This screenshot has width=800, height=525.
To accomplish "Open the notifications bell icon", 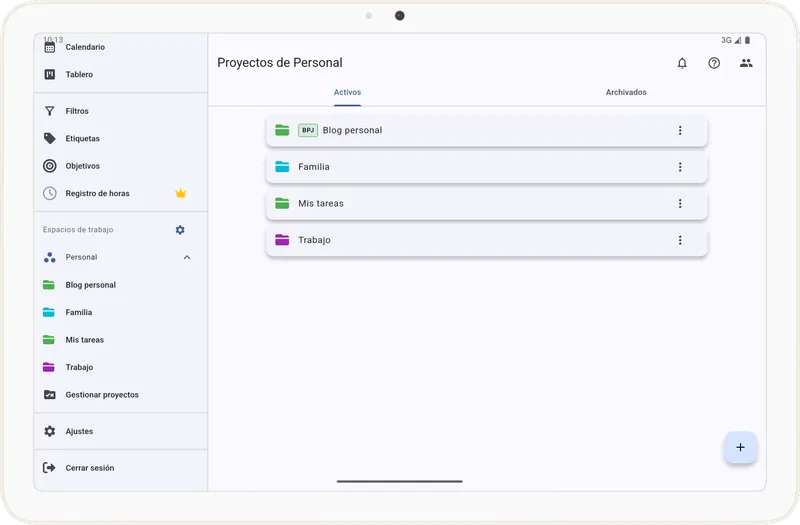I will click(682, 63).
